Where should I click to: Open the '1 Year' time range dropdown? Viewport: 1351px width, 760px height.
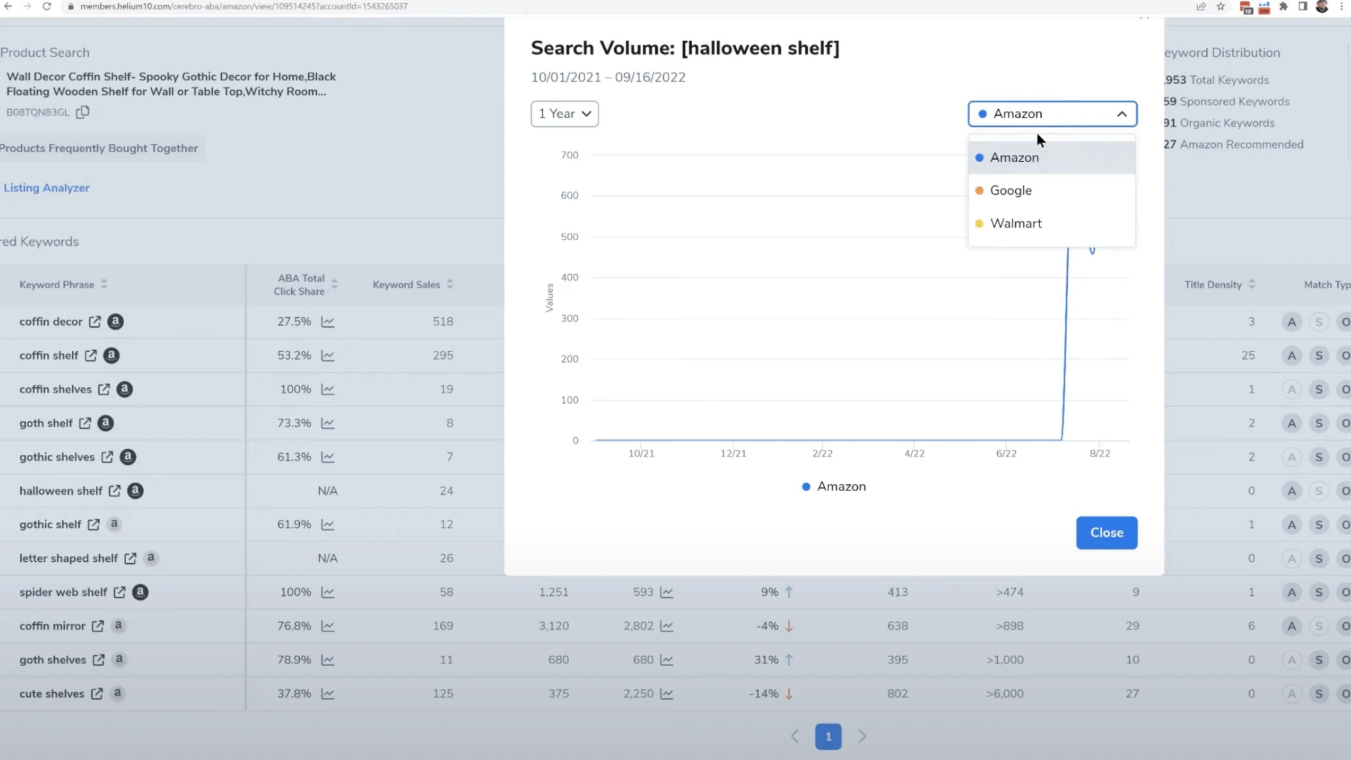(x=564, y=113)
